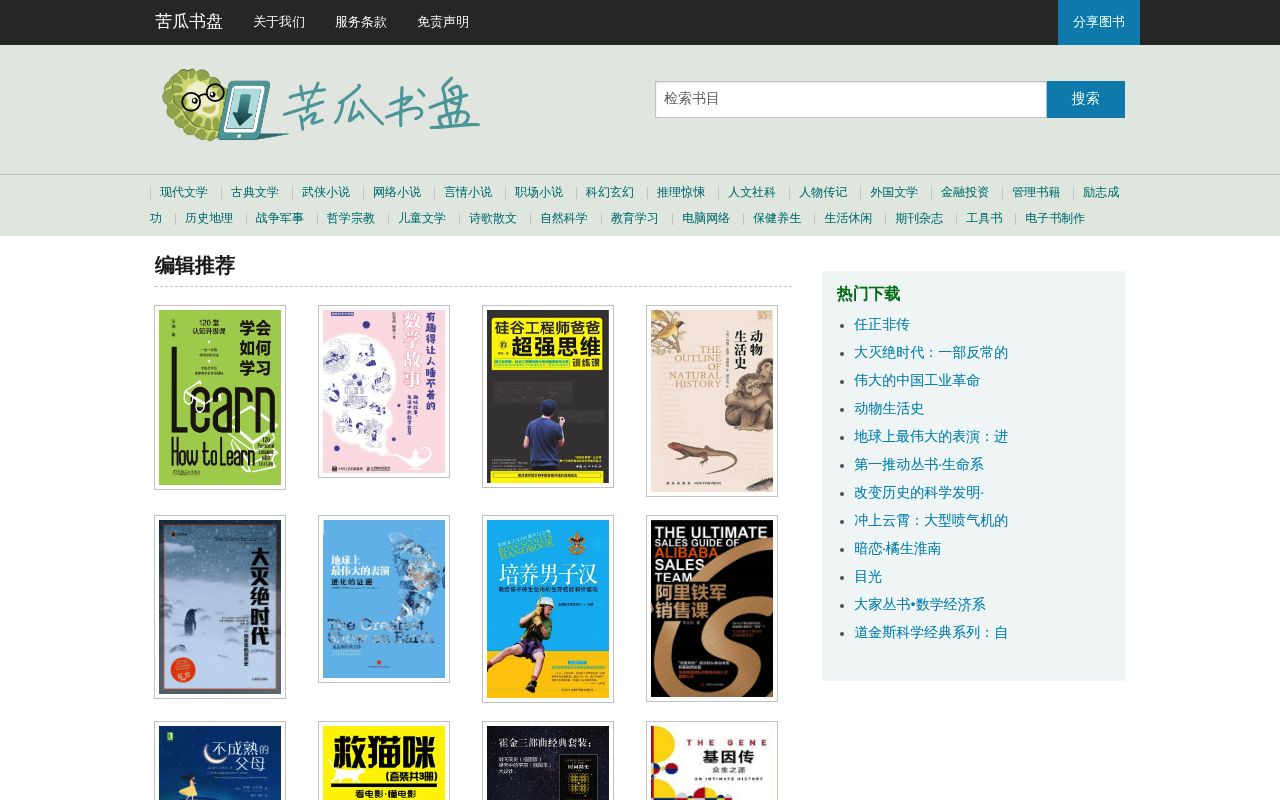
Task: Open the 金融投资 category
Action: click(965, 192)
